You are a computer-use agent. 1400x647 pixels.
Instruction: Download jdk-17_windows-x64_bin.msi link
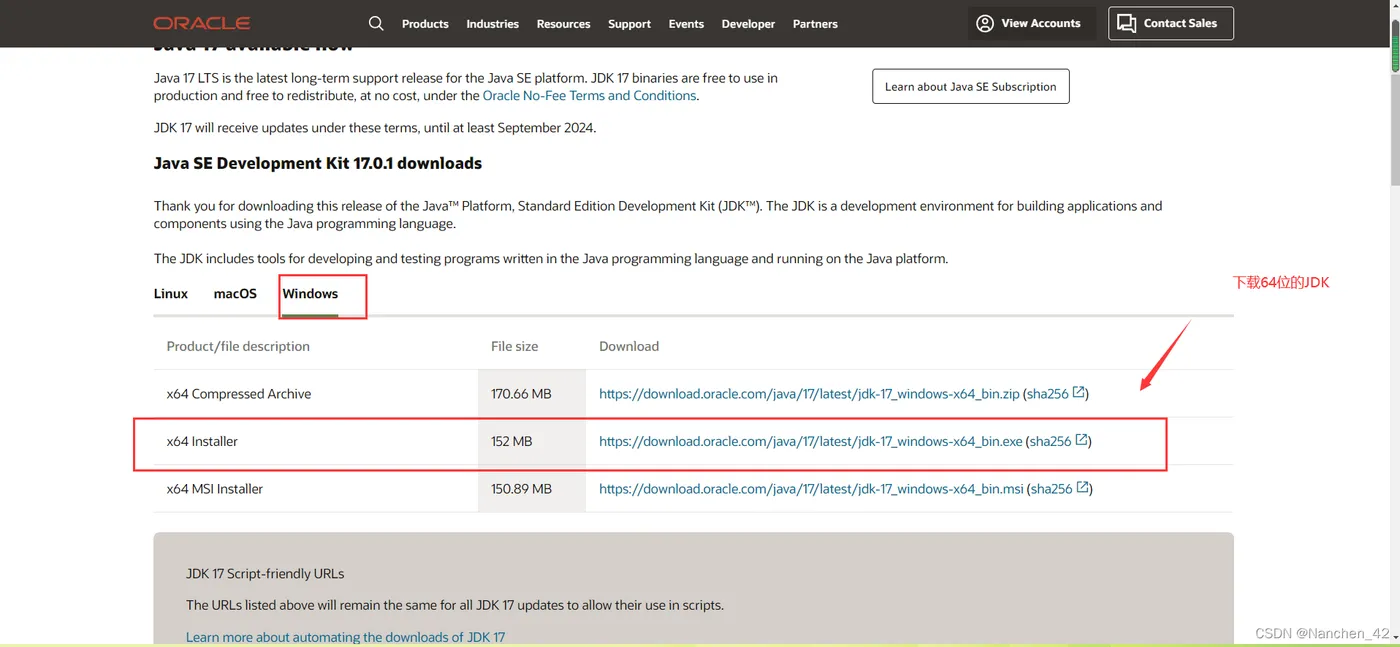811,489
